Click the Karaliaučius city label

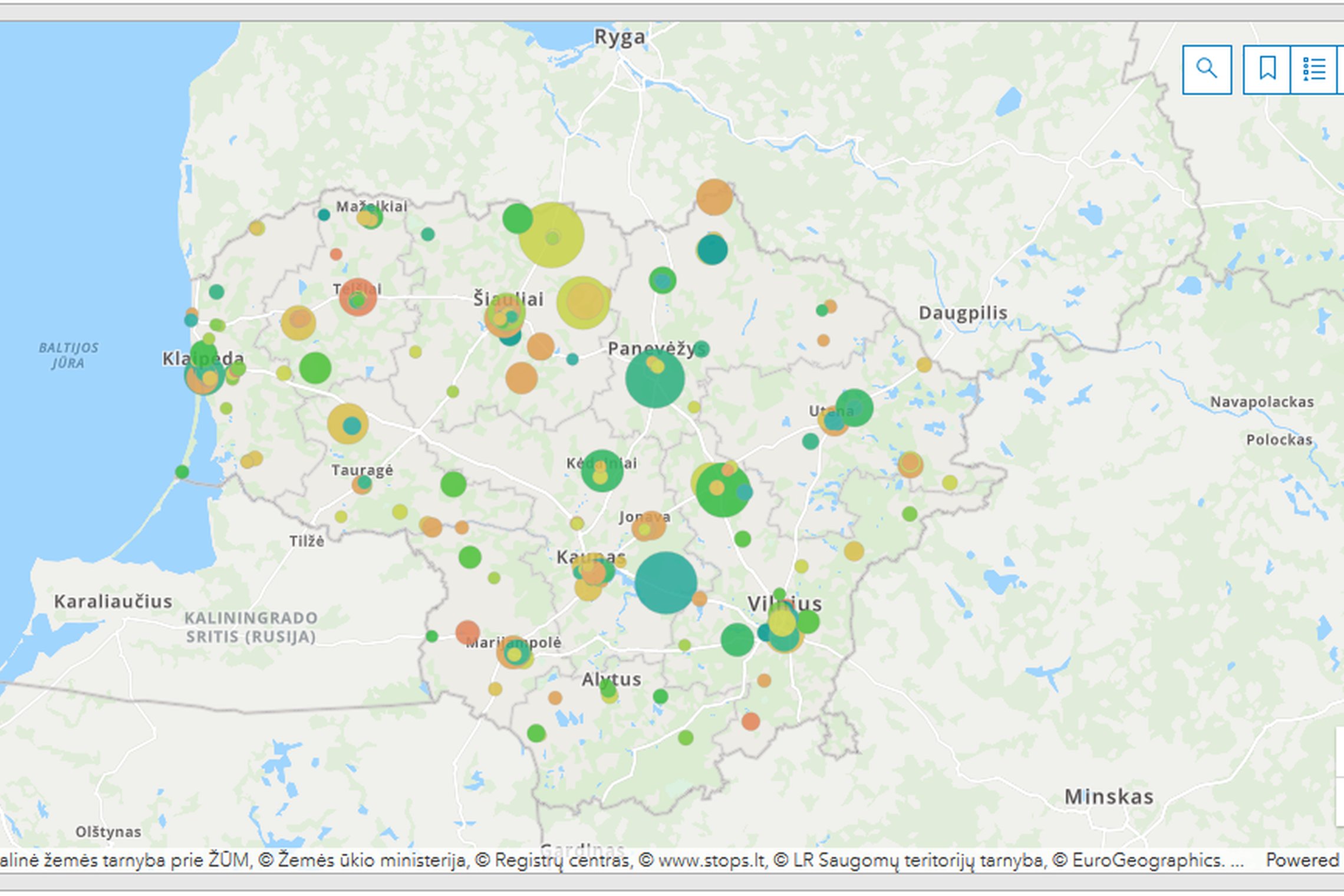113,601
